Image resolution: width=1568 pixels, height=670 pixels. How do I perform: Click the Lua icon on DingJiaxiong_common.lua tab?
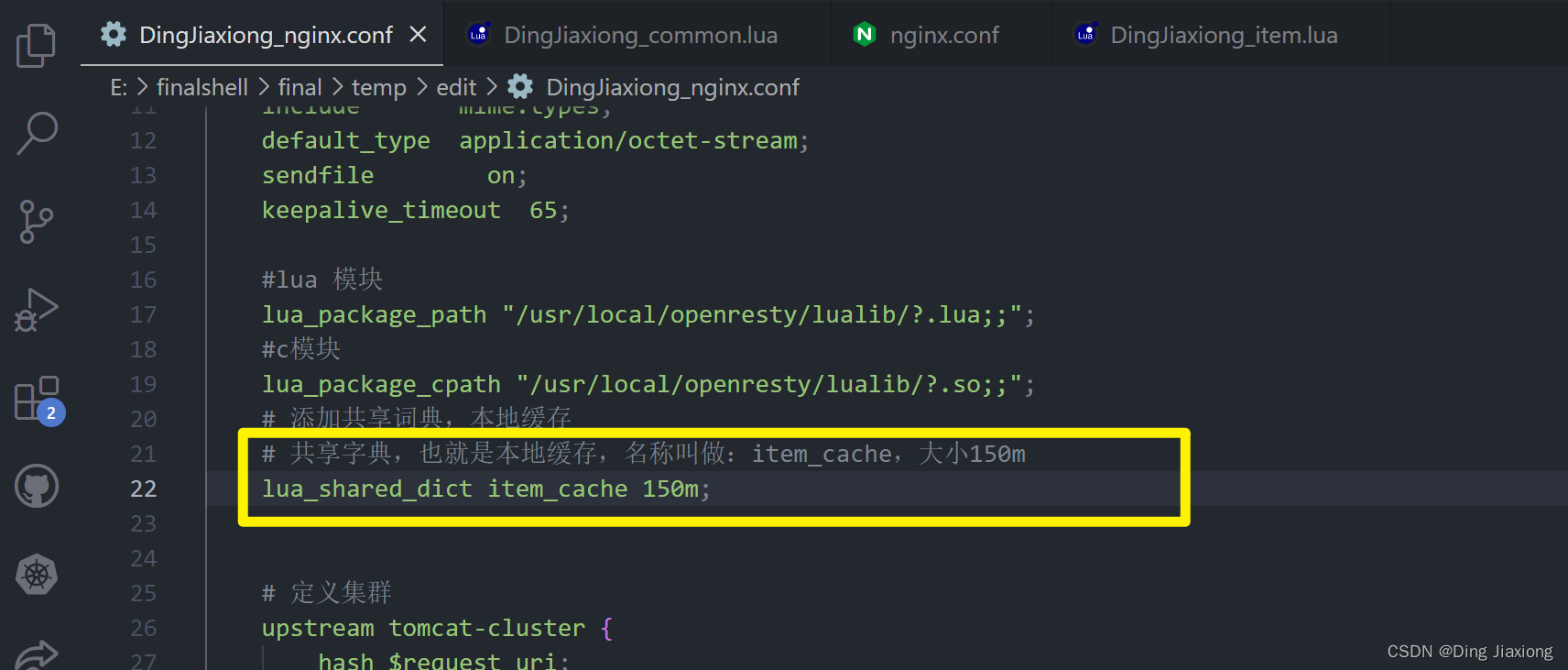[x=478, y=35]
